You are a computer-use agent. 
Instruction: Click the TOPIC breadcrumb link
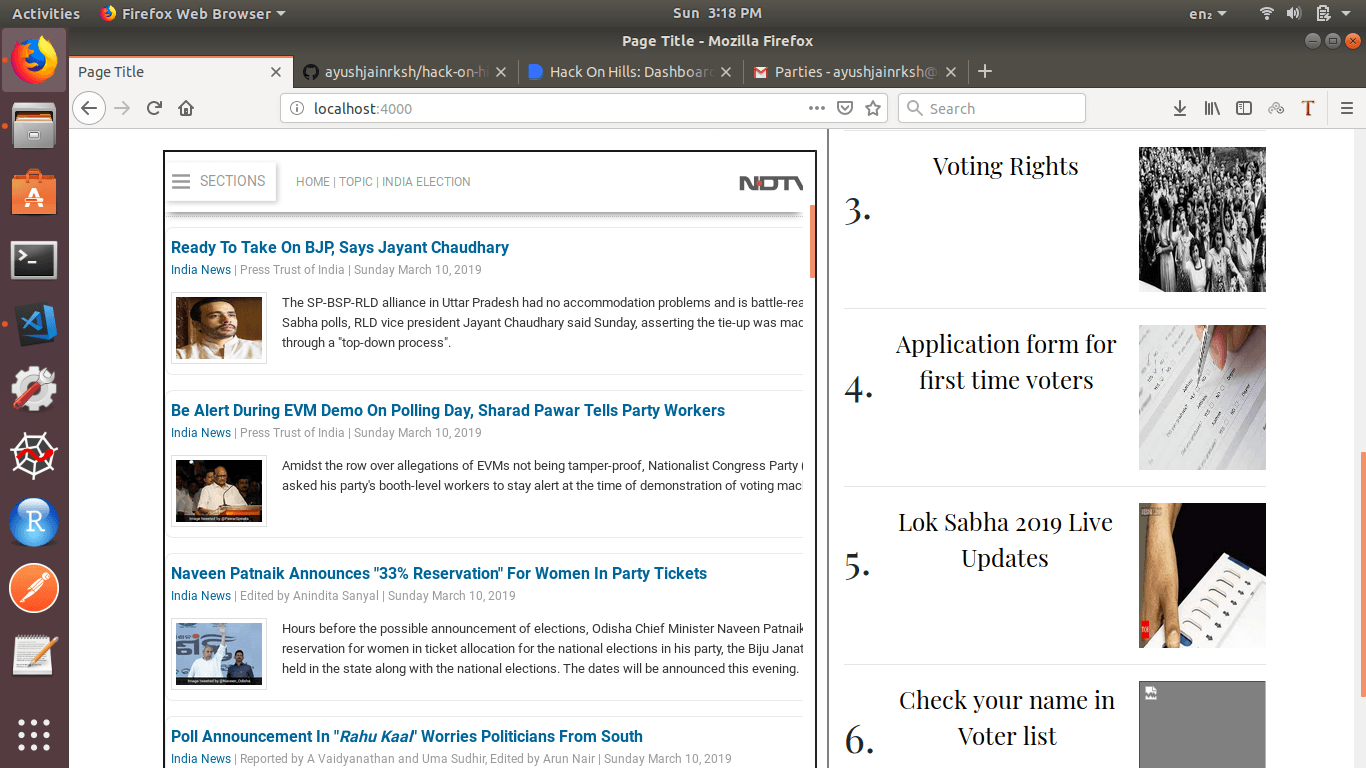[356, 182]
